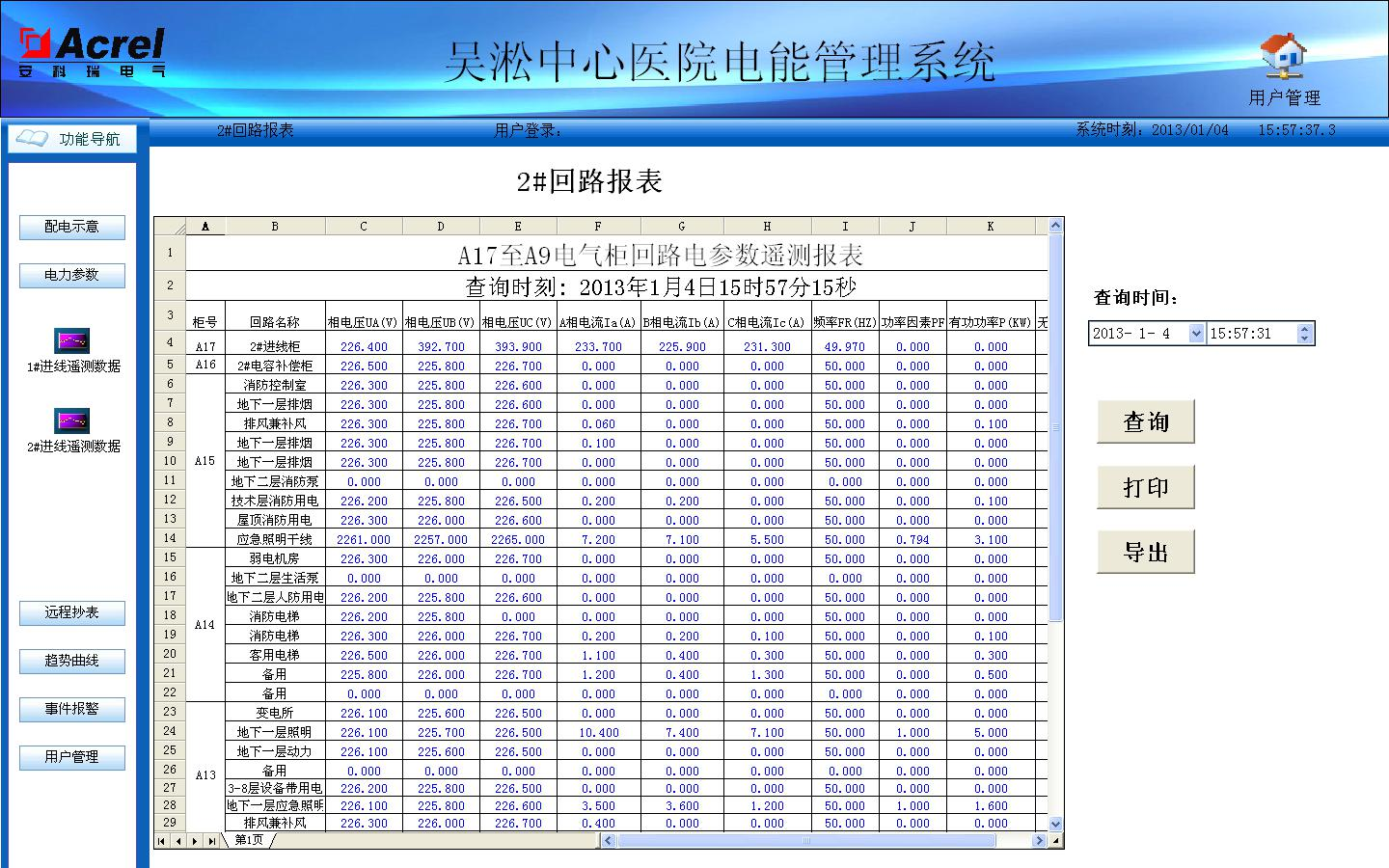This screenshot has height=868, width=1389.
Task: Open the 事件报警 page
Action: 72,709
